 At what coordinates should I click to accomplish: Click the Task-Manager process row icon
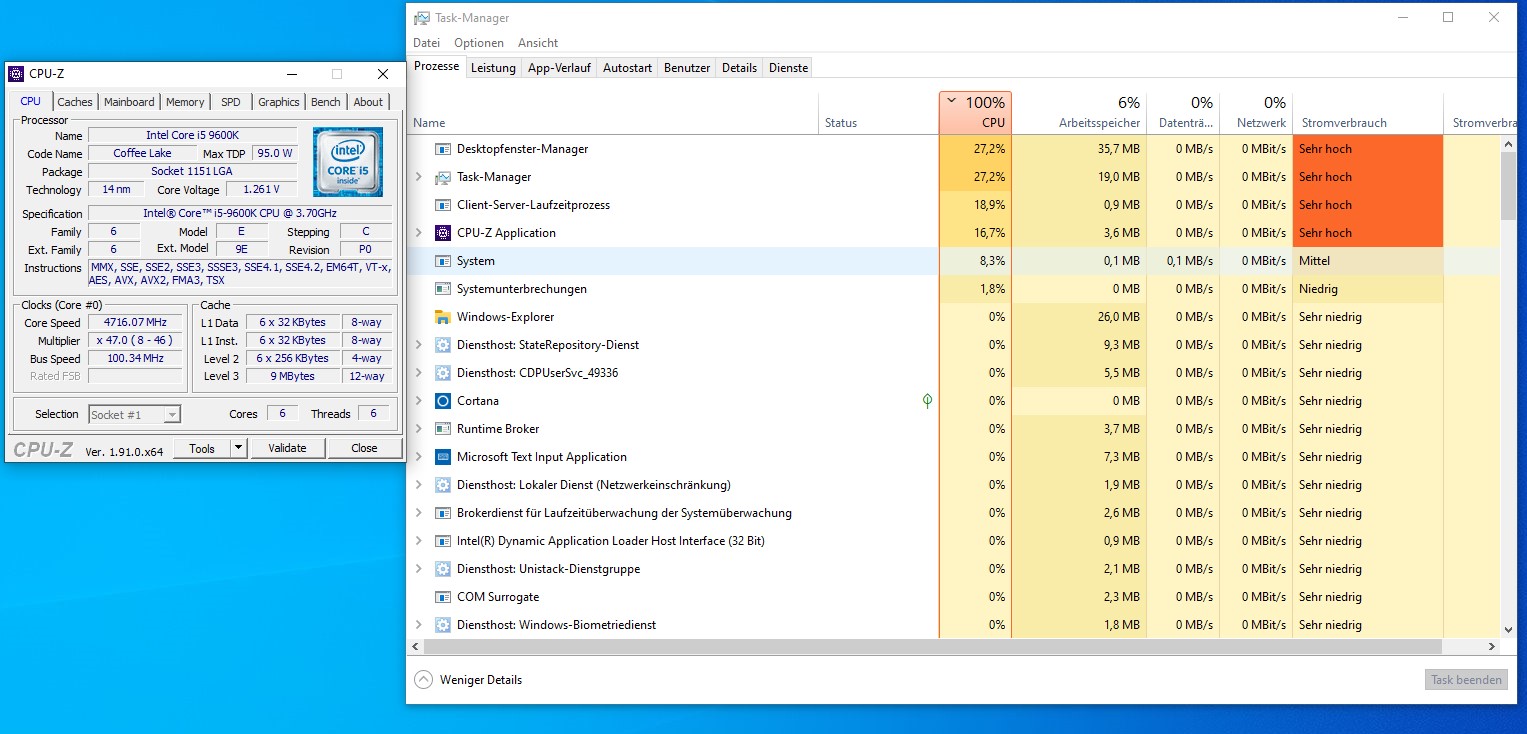tap(443, 177)
